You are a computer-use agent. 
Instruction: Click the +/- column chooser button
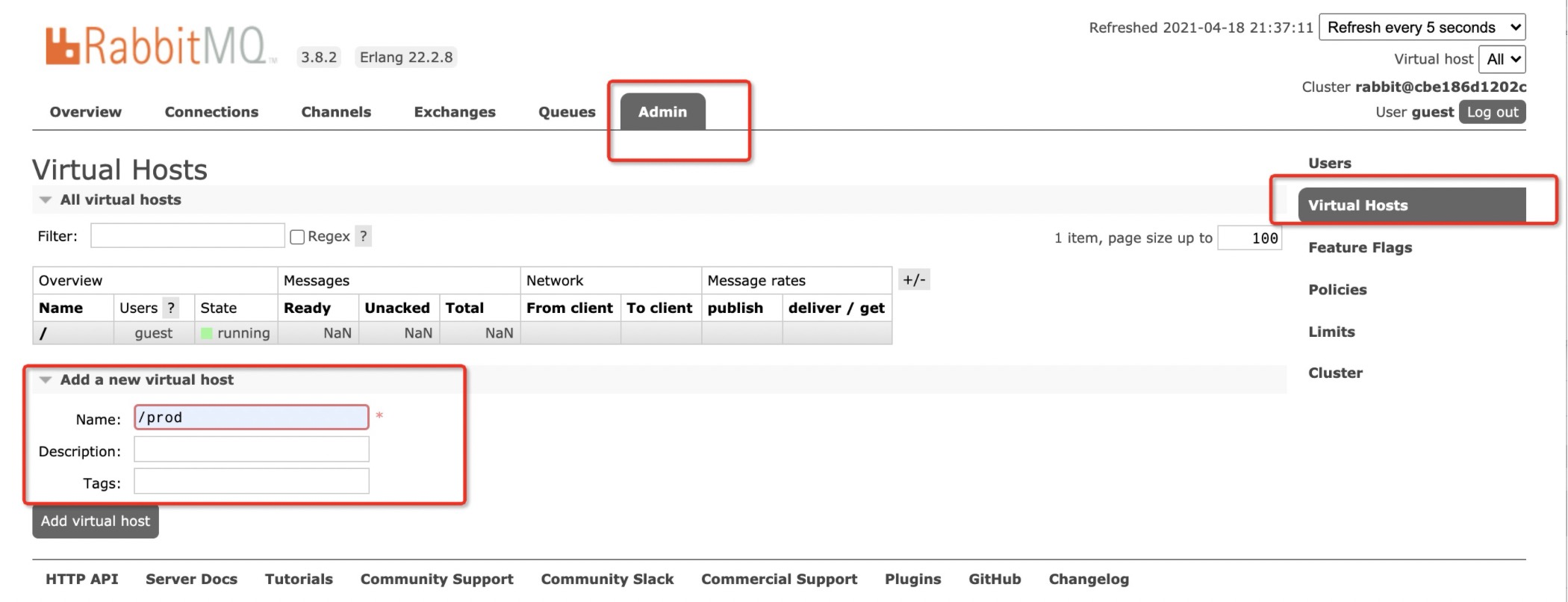click(x=914, y=280)
